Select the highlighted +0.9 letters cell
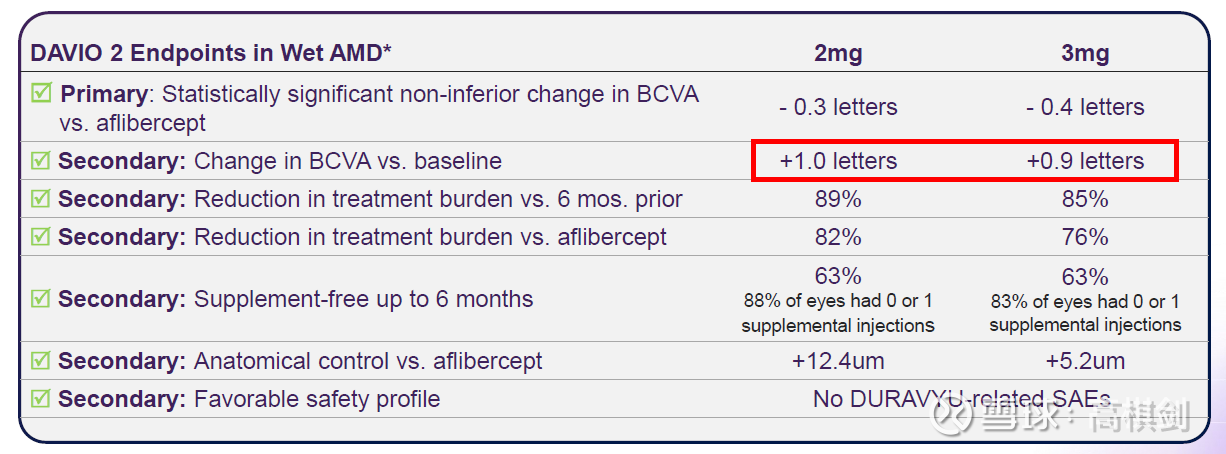Viewport: 1226px width, 454px height. (1085, 161)
